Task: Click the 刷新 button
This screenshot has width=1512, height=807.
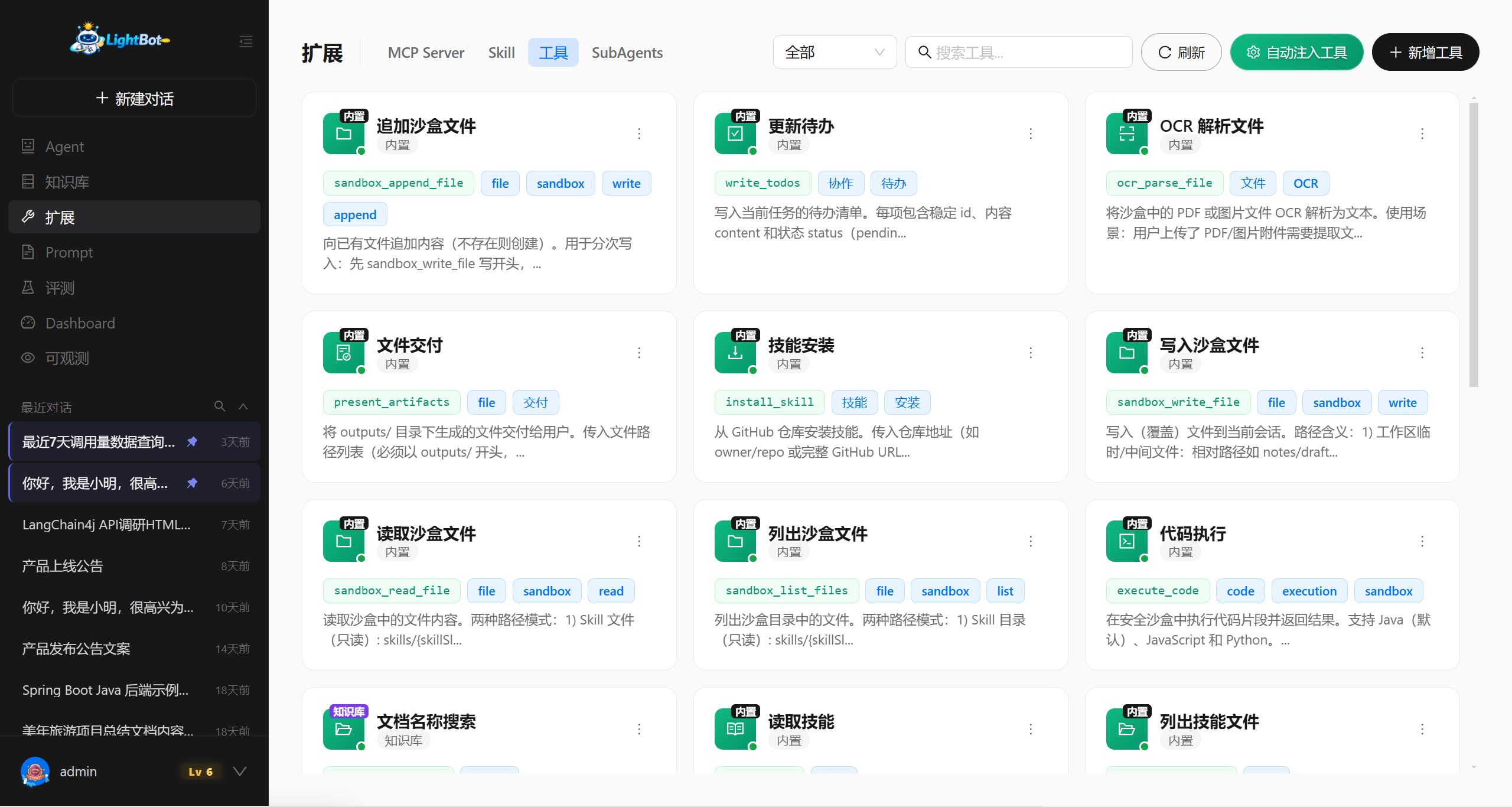Action: (x=1181, y=52)
